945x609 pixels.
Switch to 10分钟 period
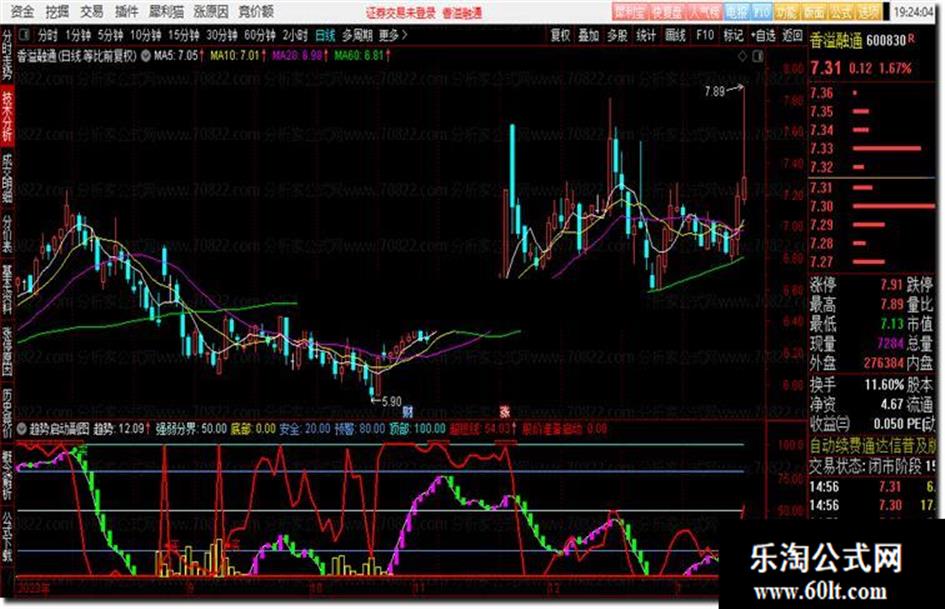click(x=145, y=36)
